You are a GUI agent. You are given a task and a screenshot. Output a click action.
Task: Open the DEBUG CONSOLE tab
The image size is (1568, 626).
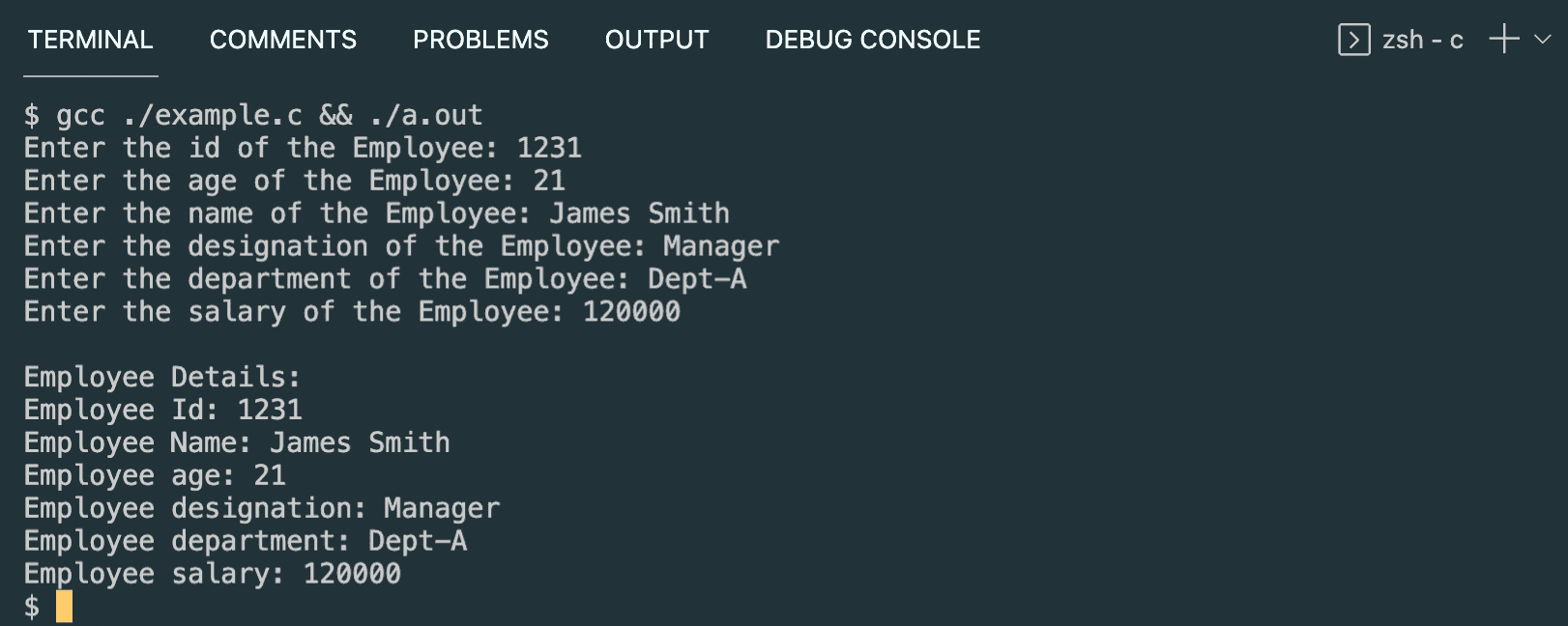871,40
